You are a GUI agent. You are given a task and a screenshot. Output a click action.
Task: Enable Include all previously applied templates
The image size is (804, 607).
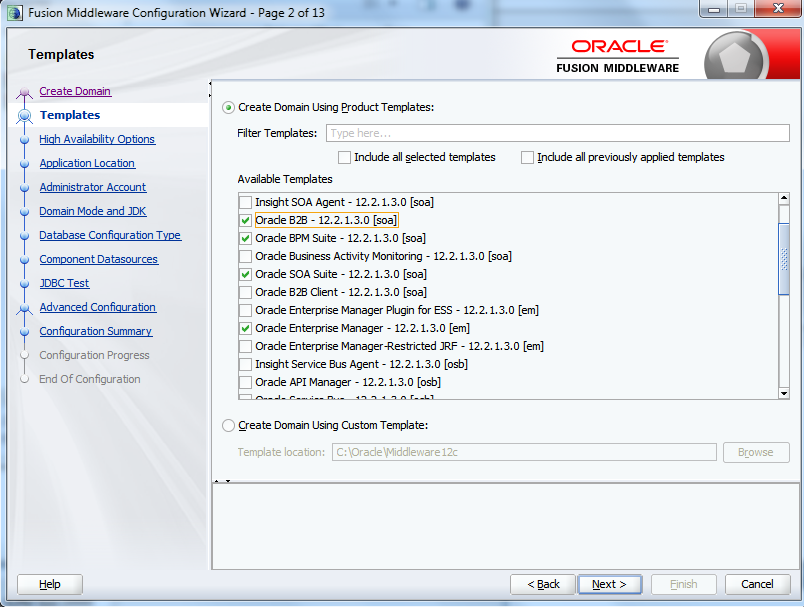[x=527, y=157]
